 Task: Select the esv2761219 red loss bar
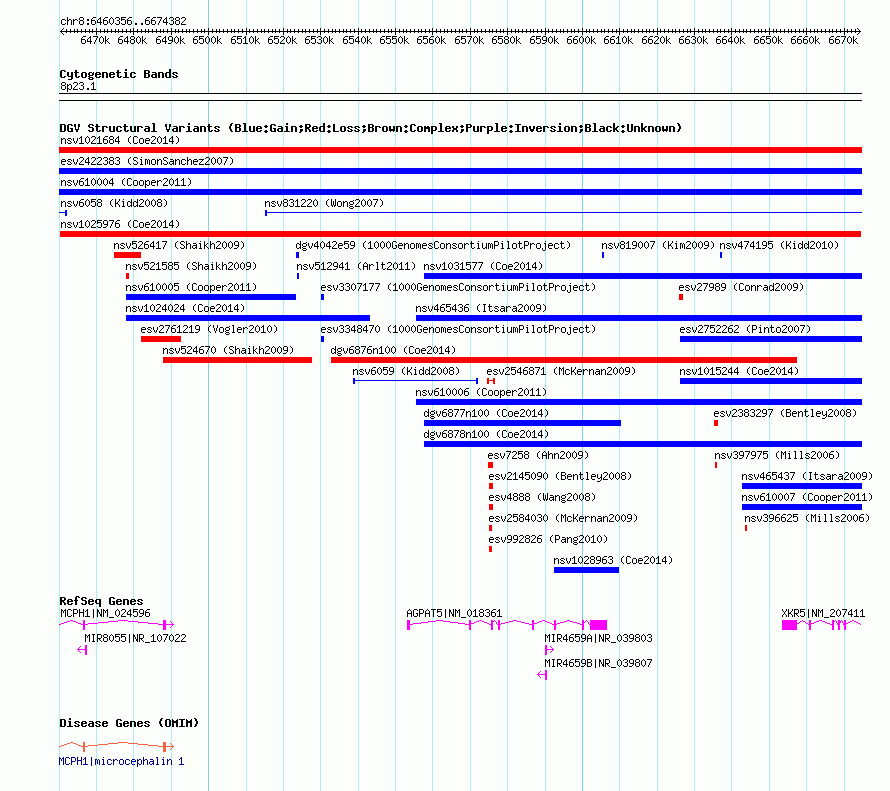(161, 339)
